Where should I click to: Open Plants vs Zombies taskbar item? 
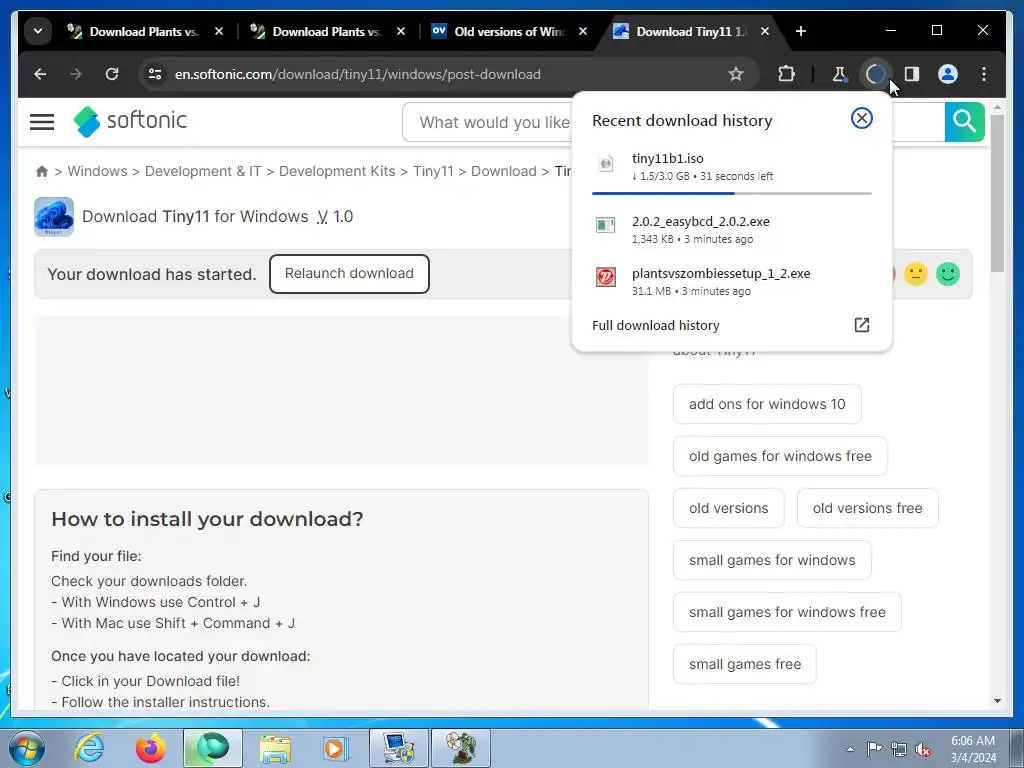coord(461,748)
